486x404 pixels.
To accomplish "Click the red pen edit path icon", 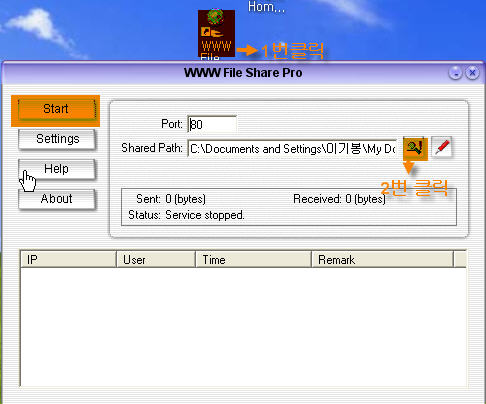I will [x=442, y=147].
